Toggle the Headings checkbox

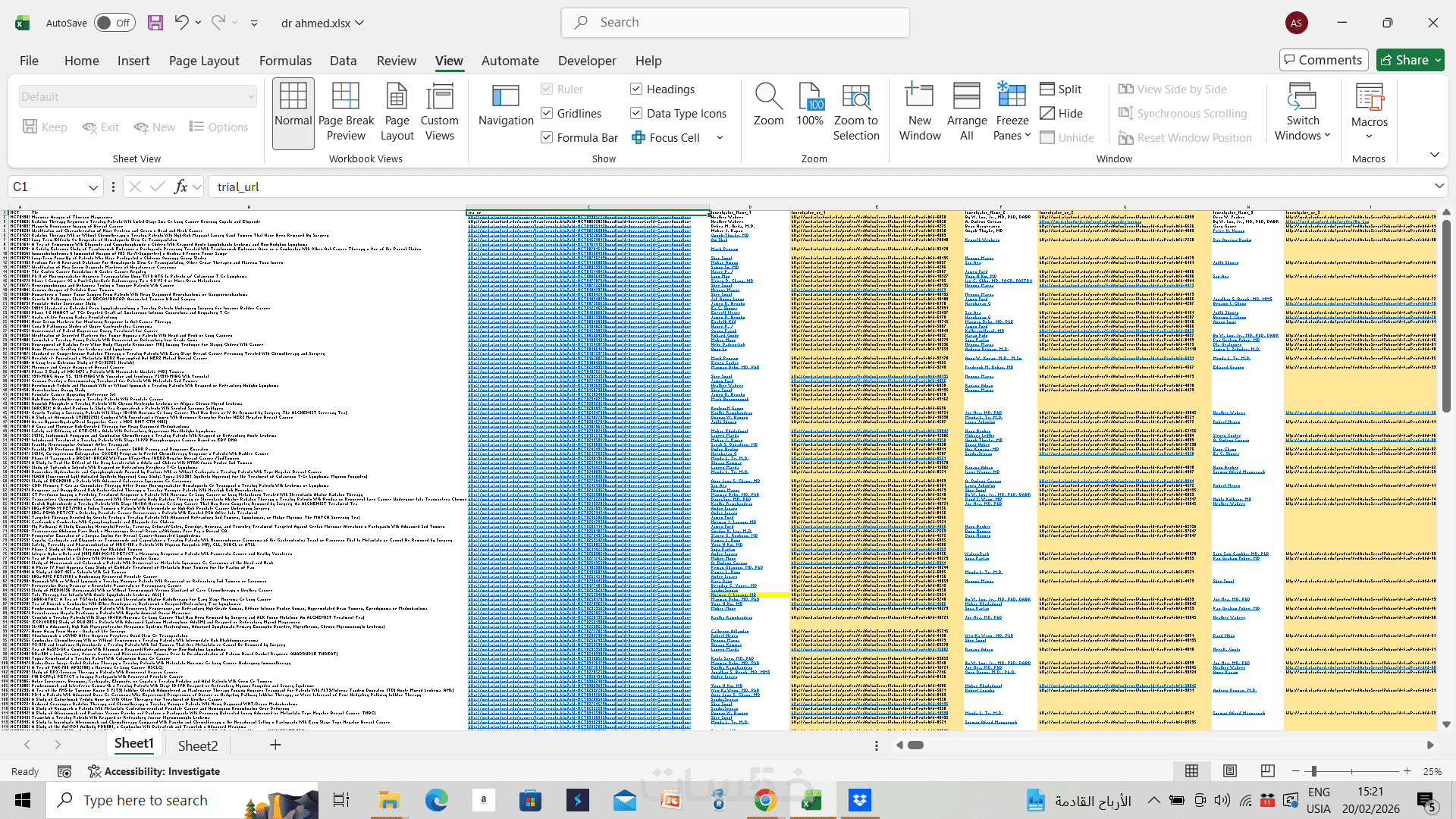[636, 89]
